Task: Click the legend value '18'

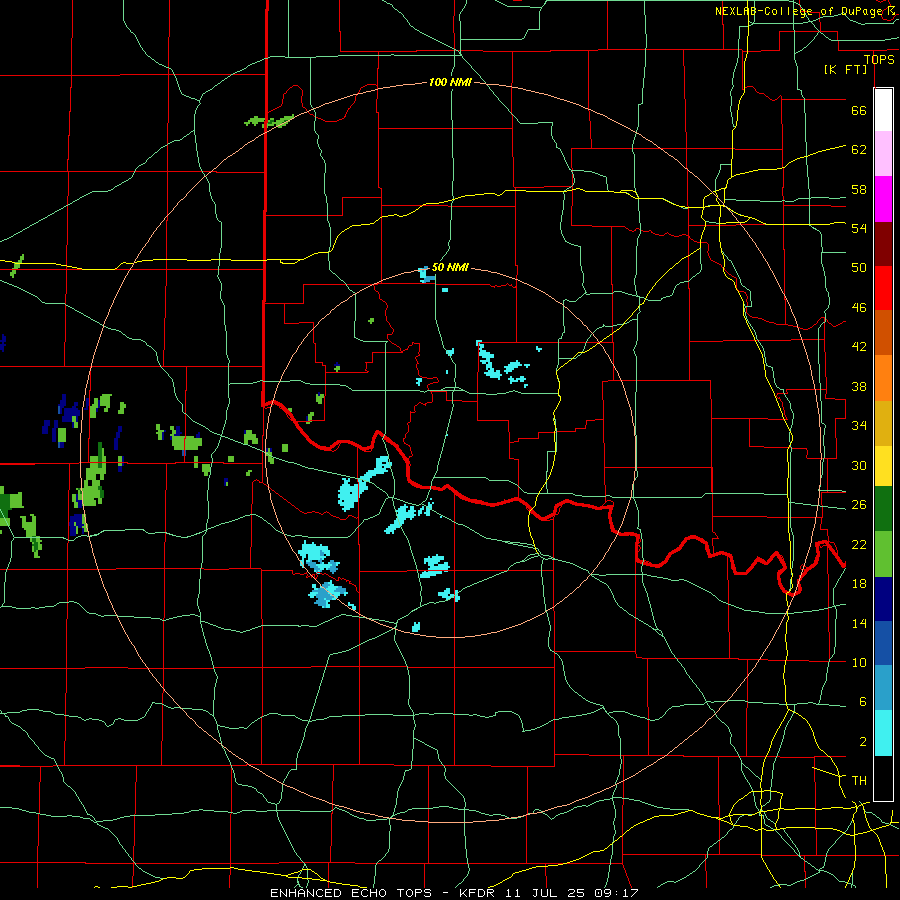Action: coord(859,583)
